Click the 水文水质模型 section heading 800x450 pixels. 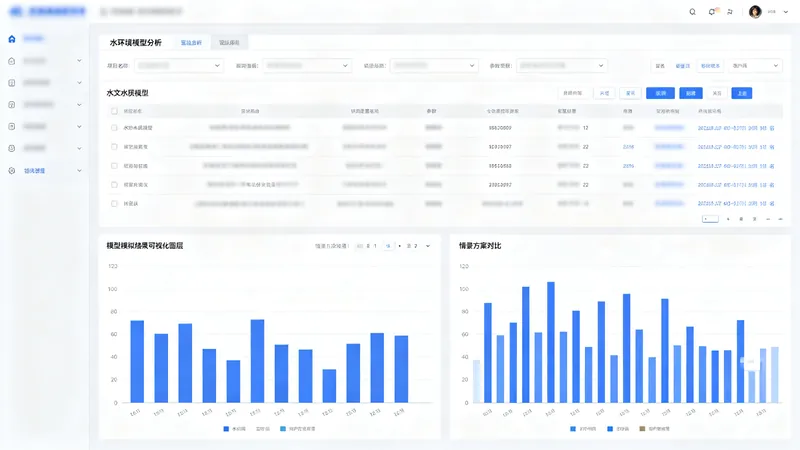point(128,93)
